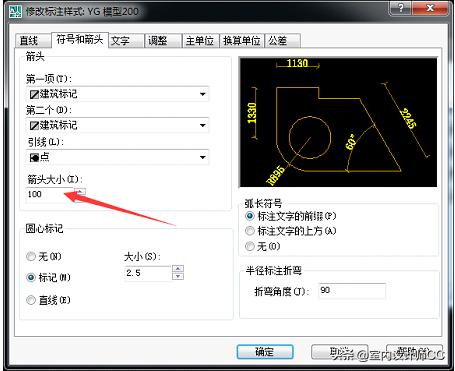Select 标注文字的上方(A) radio button
This screenshot has width=455, height=371.
pos(250,230)
